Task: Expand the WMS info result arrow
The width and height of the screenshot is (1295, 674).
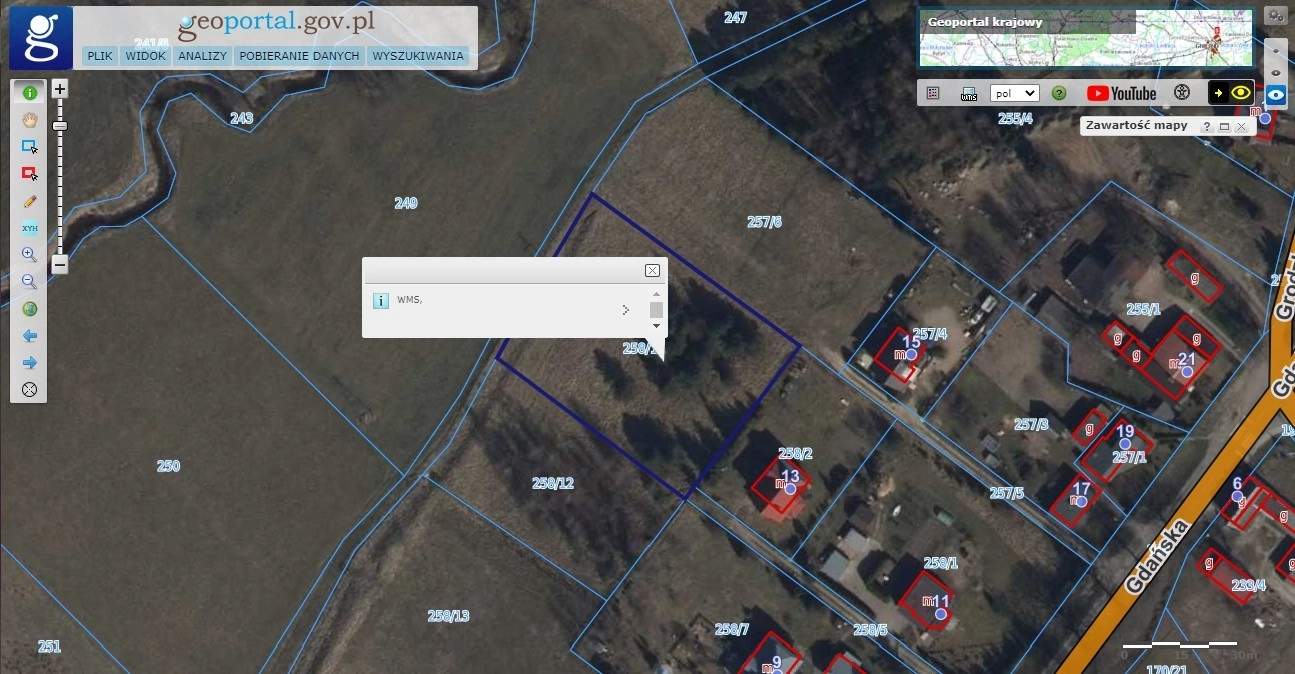Action: pos(626,310)
